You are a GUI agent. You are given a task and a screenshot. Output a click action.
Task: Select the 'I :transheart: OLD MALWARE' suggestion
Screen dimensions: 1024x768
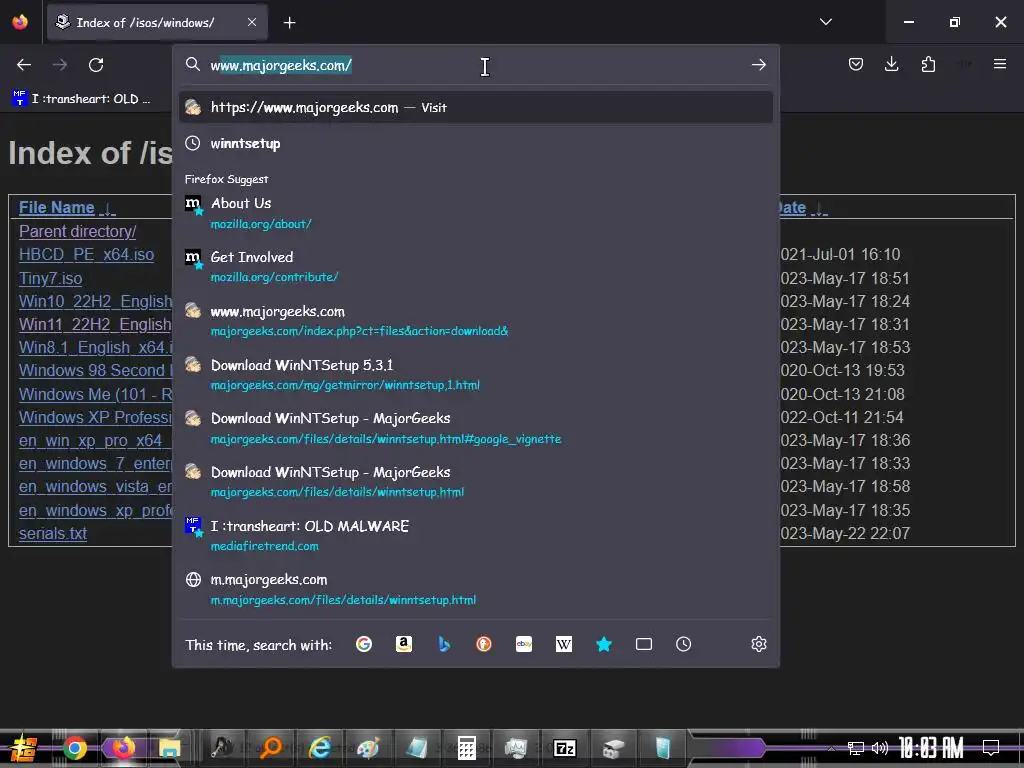click(x=475, y=536)
